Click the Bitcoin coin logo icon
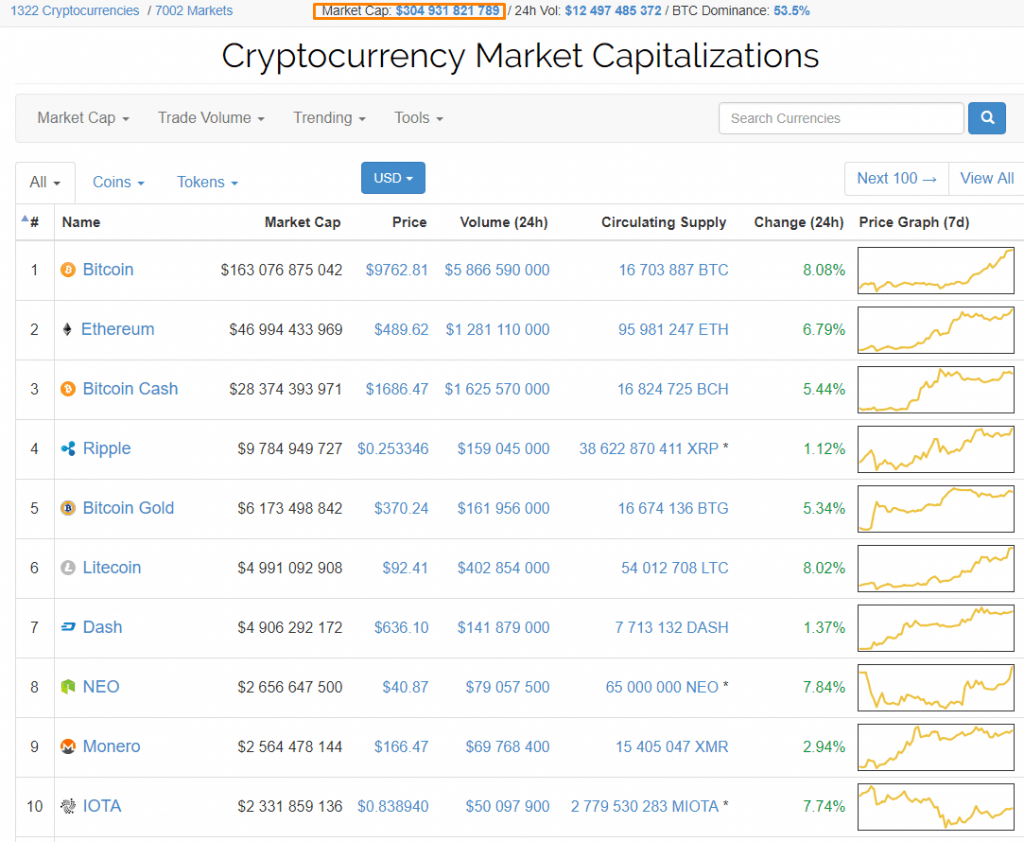This screenshot has width=1024, height=842. (68, 270)
